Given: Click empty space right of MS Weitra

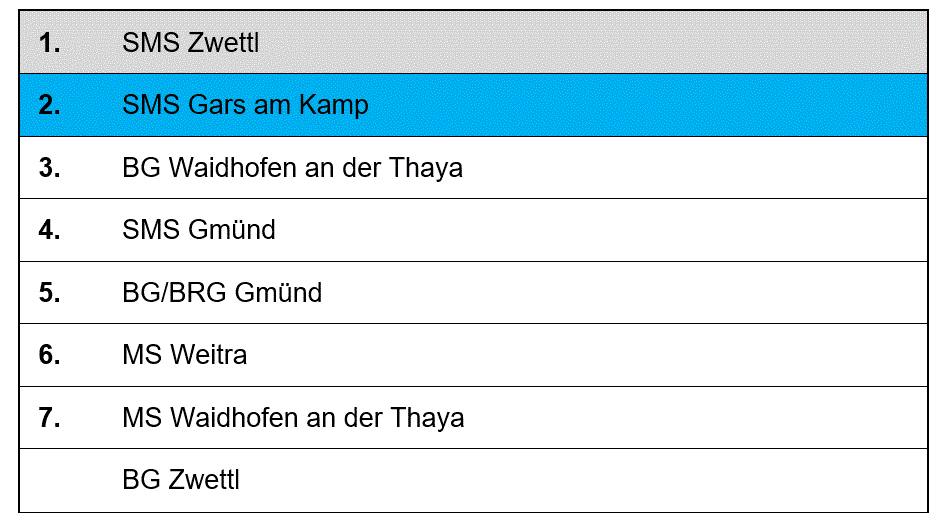Looking at the screenshot, I should pyautogui.click(x=585, y=355).
